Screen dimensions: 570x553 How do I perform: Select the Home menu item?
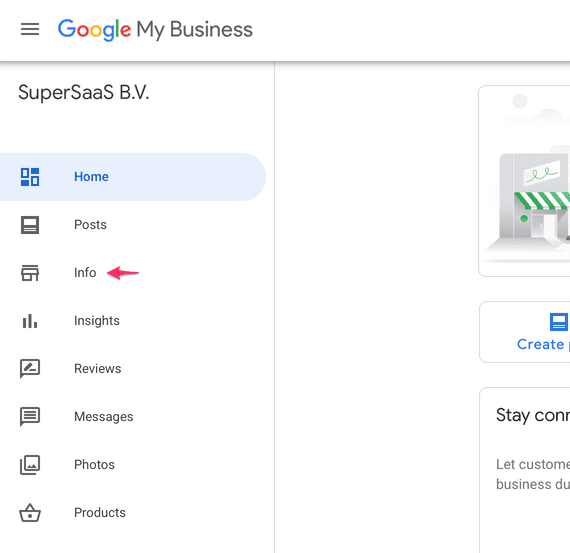133,177
